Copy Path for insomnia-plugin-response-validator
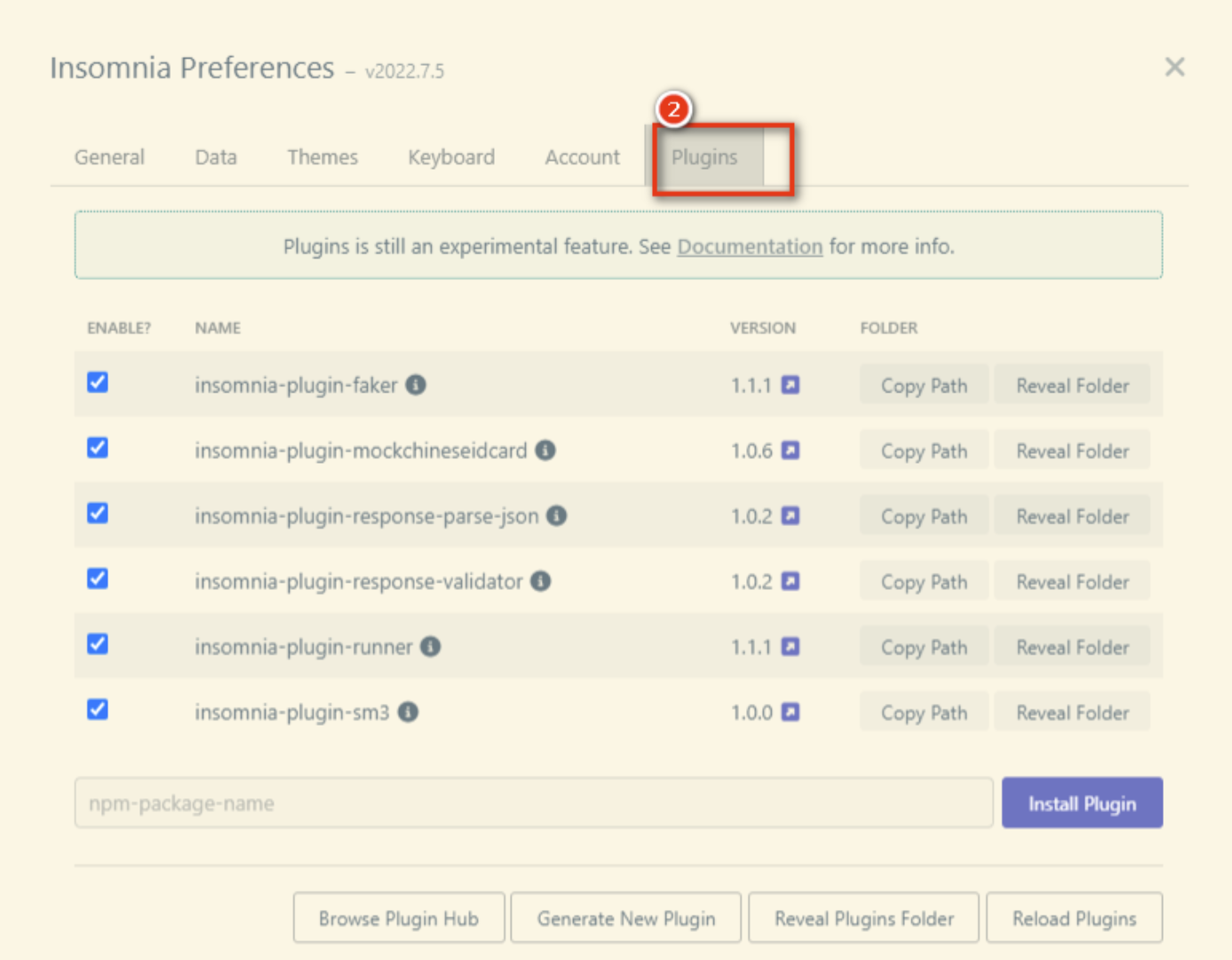The image size is (1232, 960). 924,581
